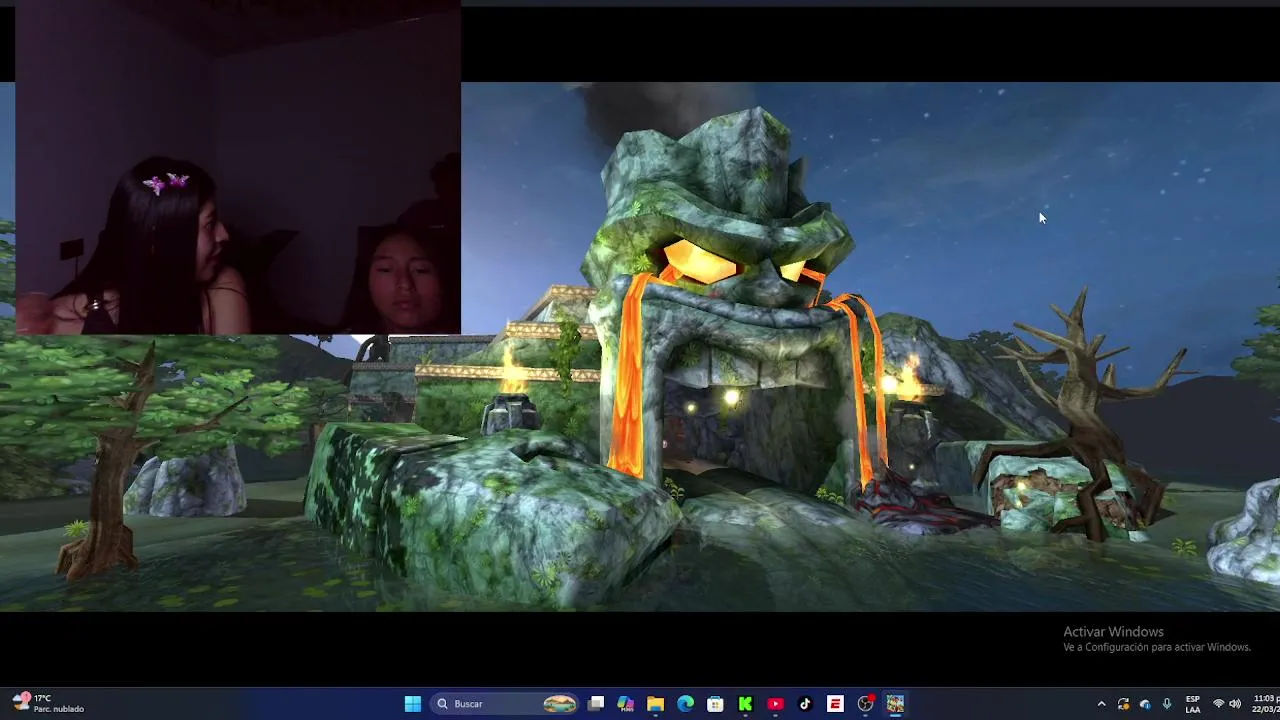Open Microsoft Store from taskbar
Screen dimensions: 1280x720
pos(715,704)
